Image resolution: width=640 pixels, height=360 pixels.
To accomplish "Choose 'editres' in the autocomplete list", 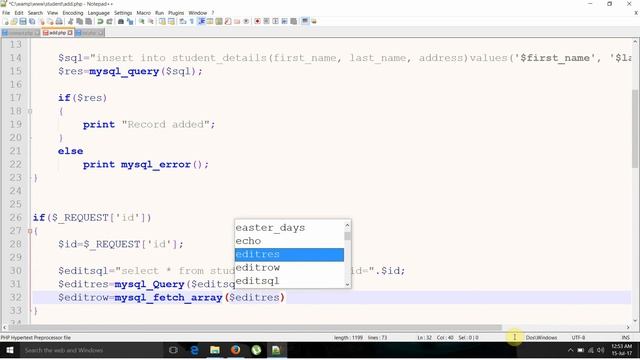I will pos(289,254).
